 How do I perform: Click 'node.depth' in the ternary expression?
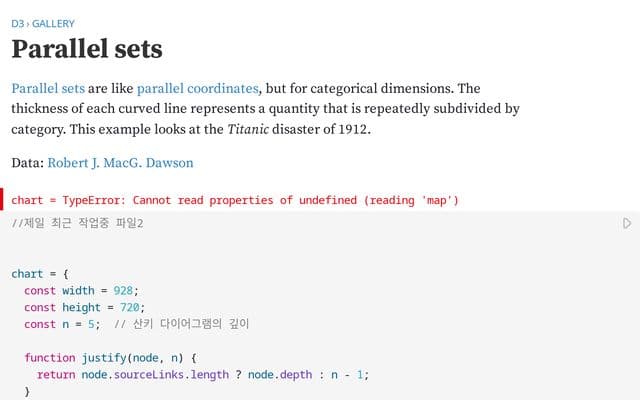[280, 375]
